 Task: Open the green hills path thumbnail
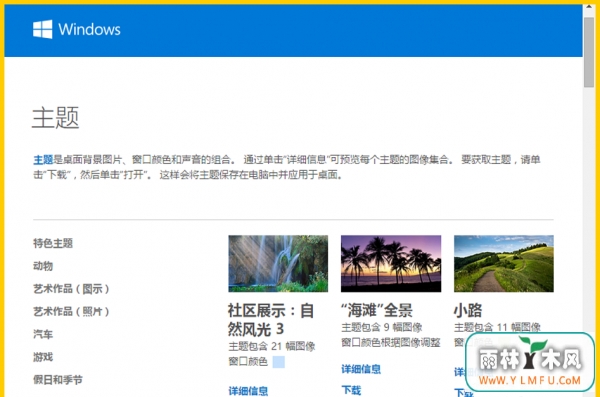click(504, 263)
